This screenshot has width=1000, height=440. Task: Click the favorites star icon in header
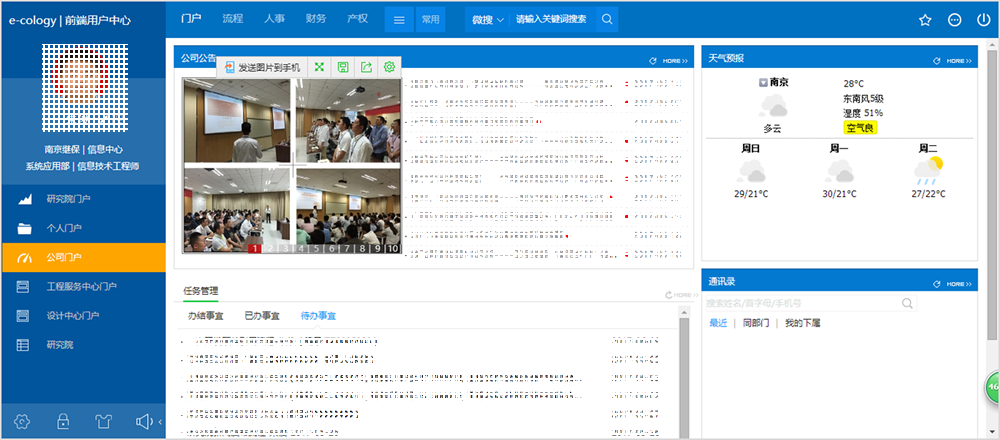[925, 20]
